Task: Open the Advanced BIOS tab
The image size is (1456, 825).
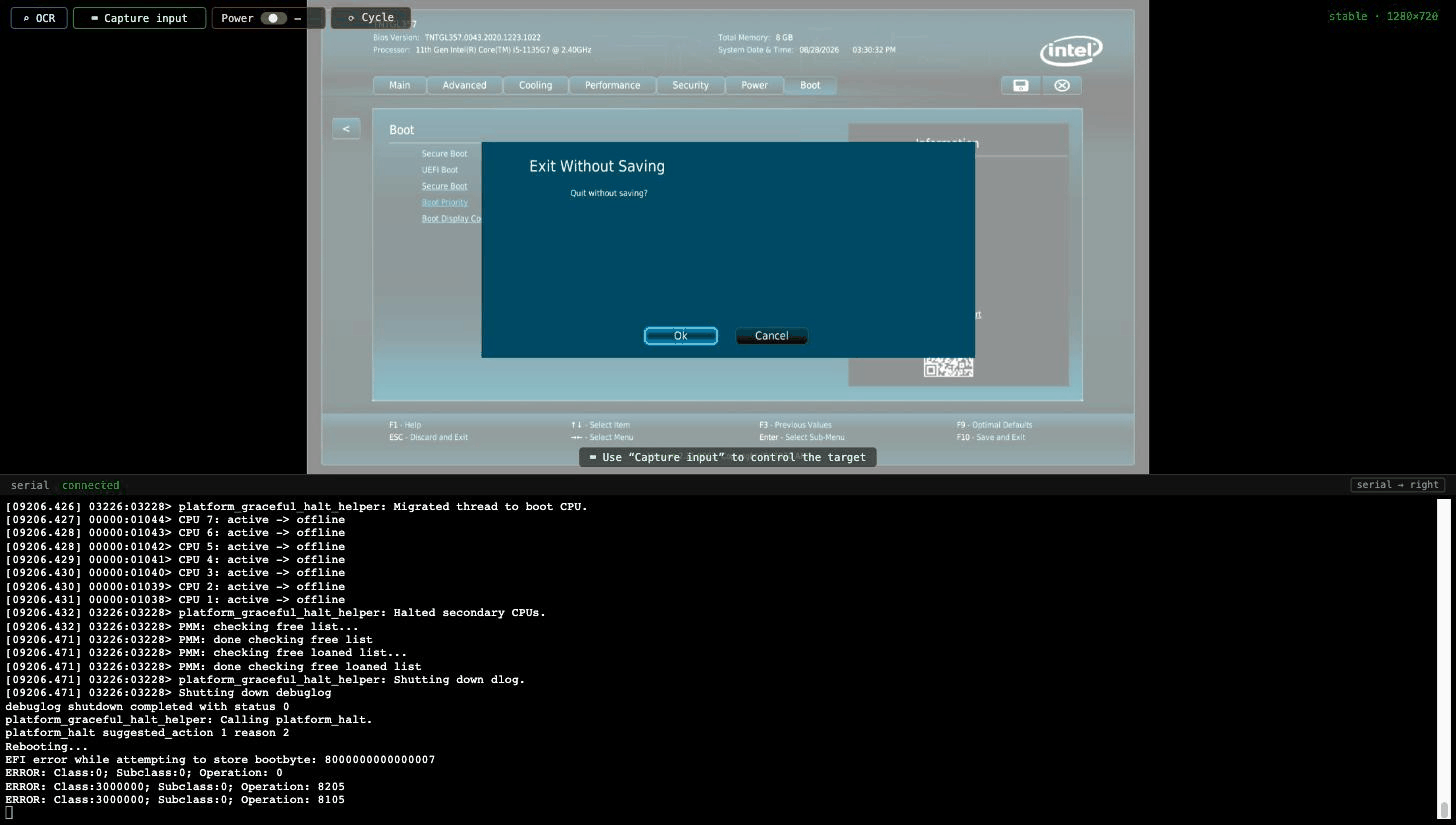Action: (464, 85)
